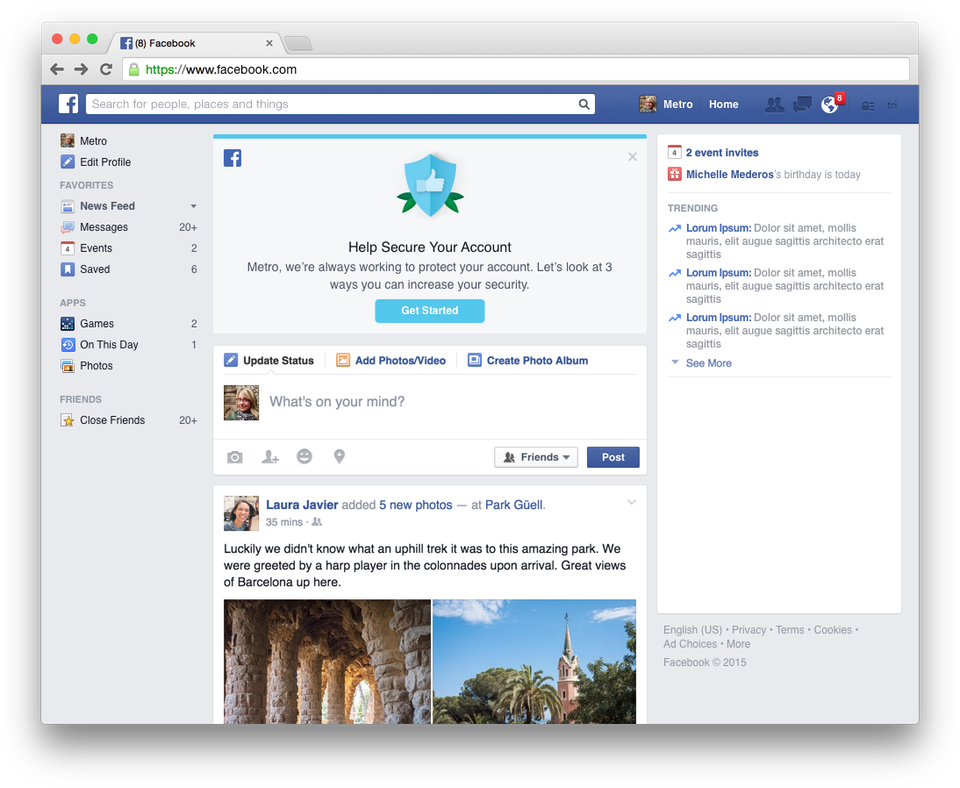The height and width of the screenshot is (788, 960).
Task: Click the Messages icon in sidebar
Action: pos(67,227)
